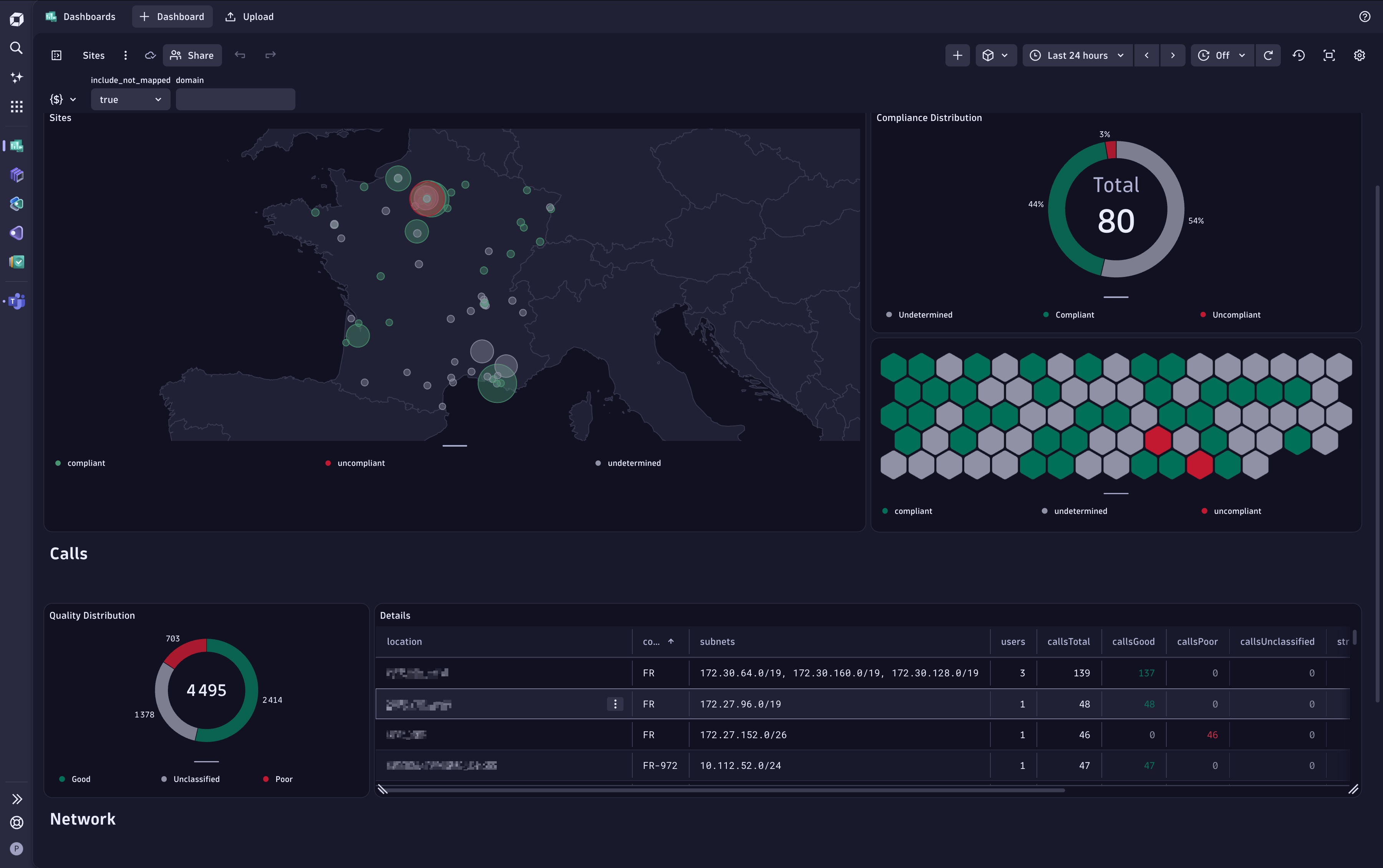Open the three-dot menu next to Sites

coord(126,55)
